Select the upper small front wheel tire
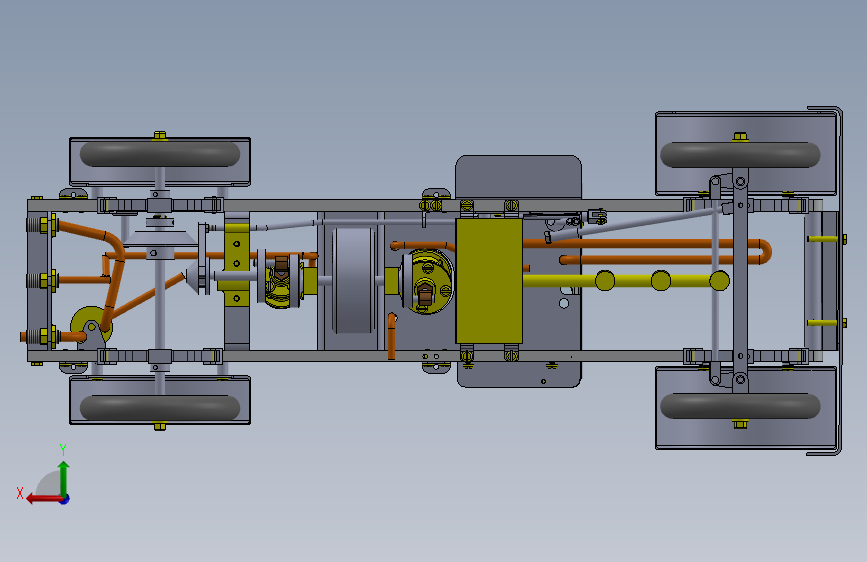This screenshot has height=562, width=867. coord(160,154)
